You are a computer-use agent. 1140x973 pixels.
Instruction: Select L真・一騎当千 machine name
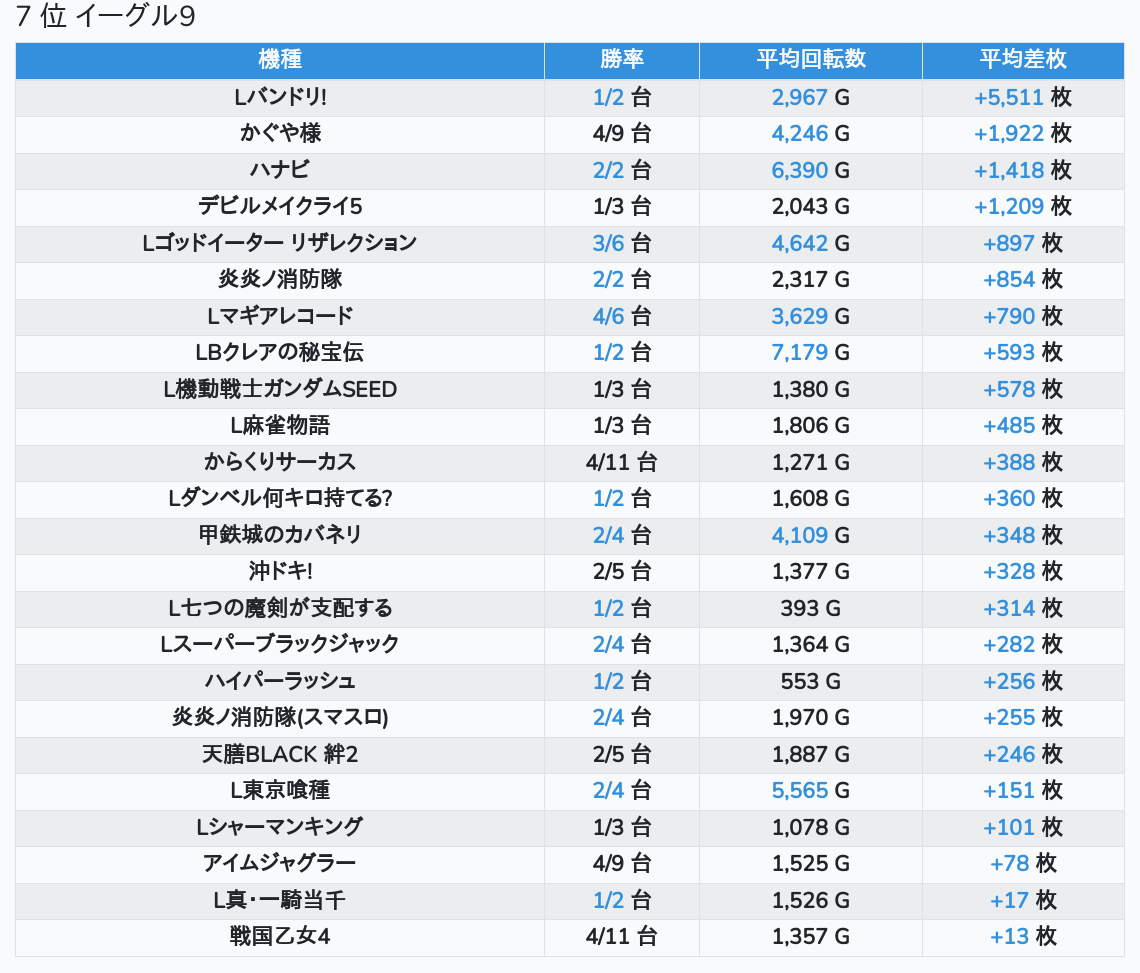pyautogui.click(x=280, y=900)
